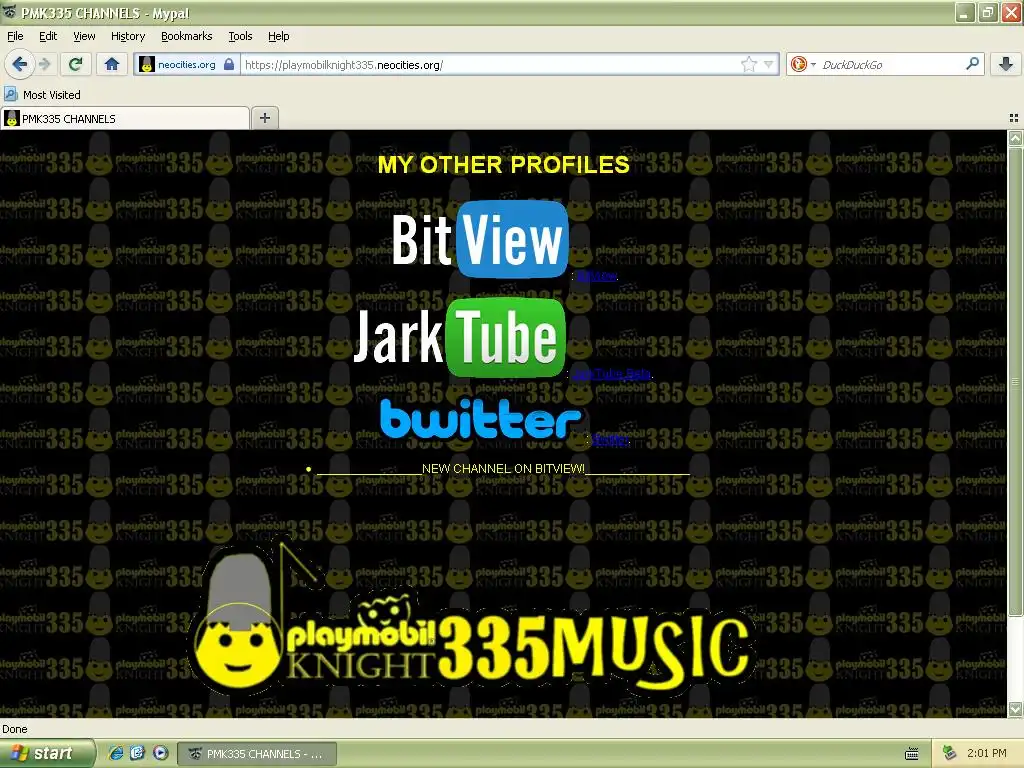Image resolution: width=1024 pixels, height=768 pixels.
Task: Follow the blue Bwitter text link
Action: point(611,440)
